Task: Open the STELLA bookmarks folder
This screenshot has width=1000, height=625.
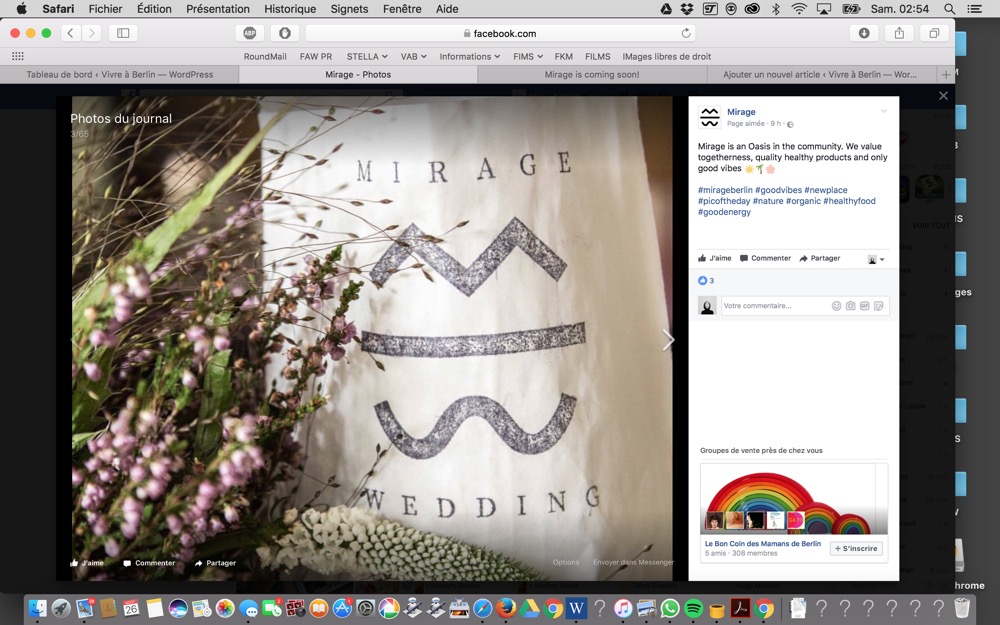Action: coord(367,57)
